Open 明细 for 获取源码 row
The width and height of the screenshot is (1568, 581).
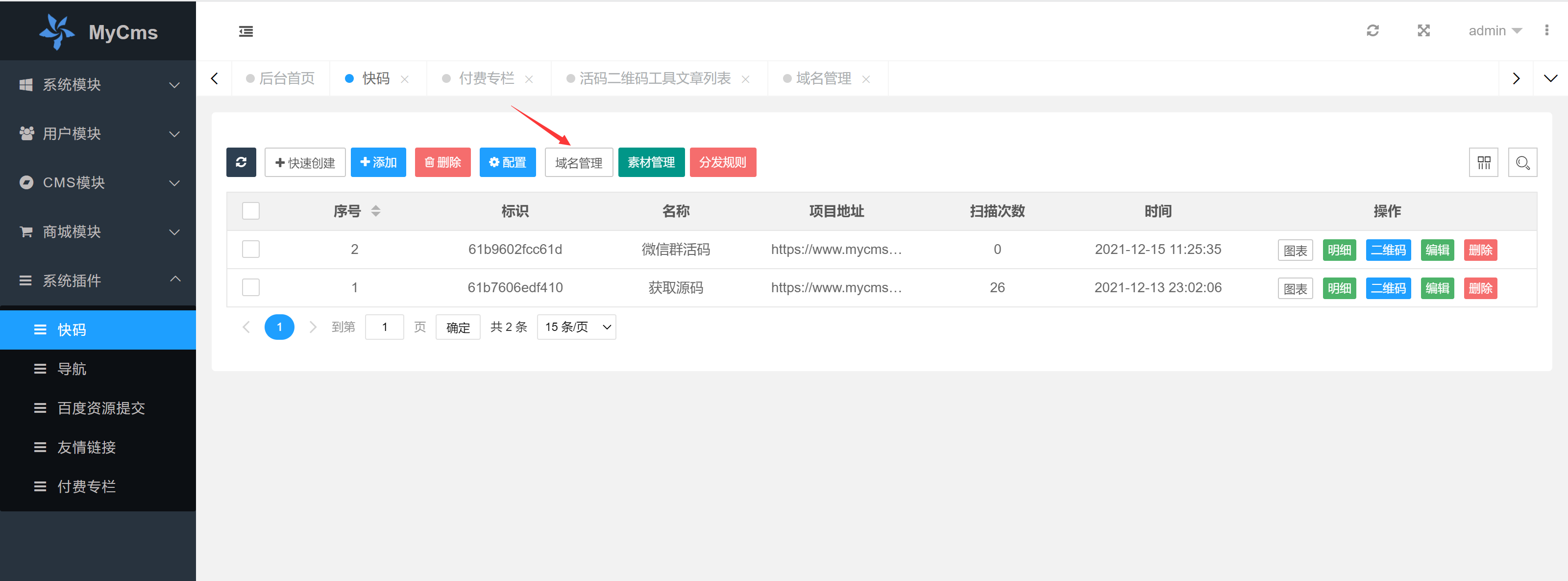point(1339,288)
